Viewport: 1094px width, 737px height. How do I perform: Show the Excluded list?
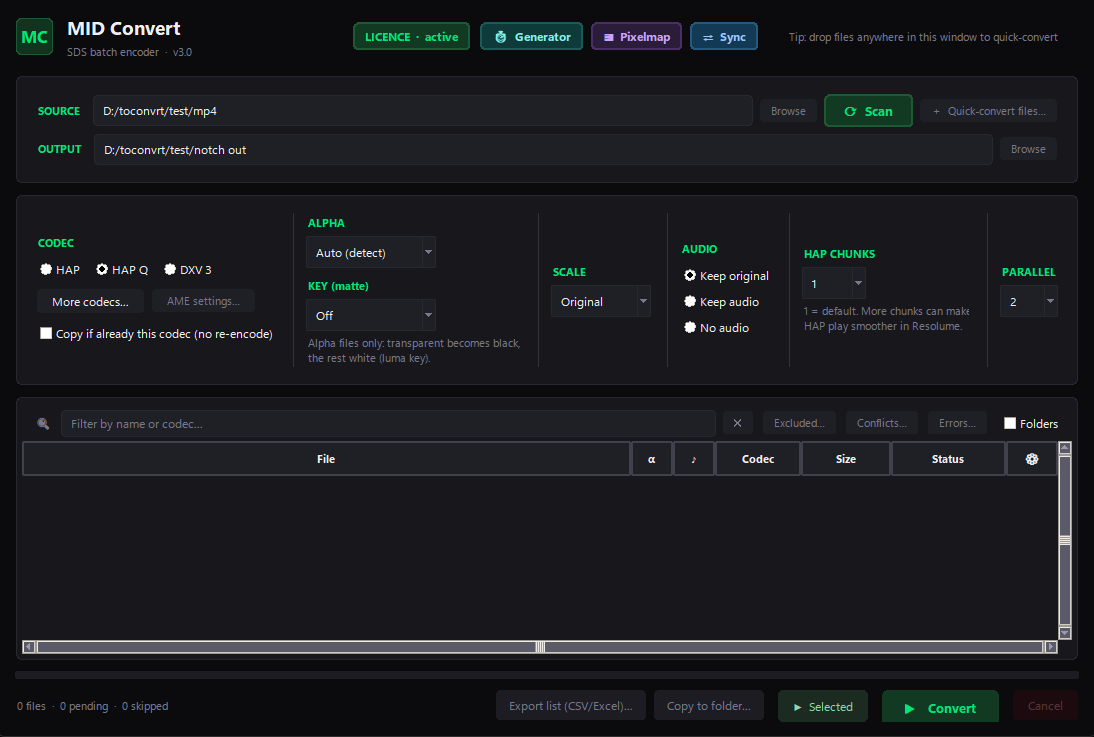pos(800,423)
